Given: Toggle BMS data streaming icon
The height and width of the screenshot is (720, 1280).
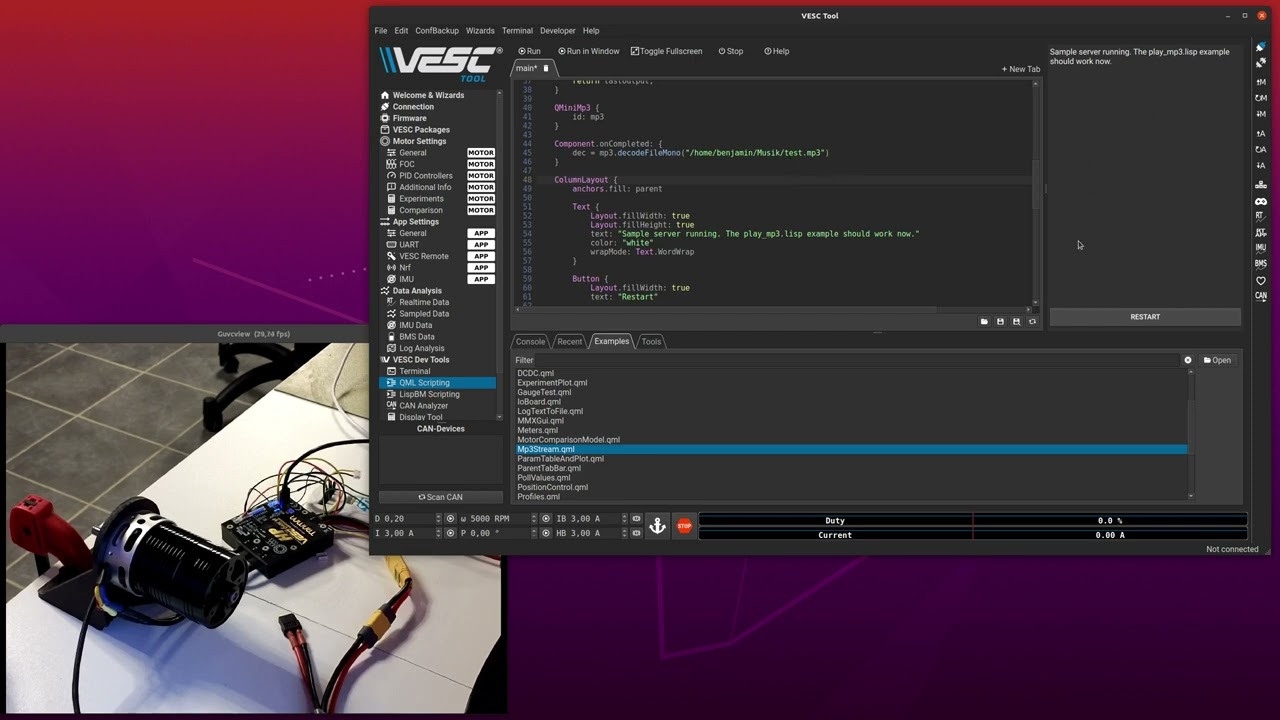Looking at the screenshot, I should point(1261,263).
